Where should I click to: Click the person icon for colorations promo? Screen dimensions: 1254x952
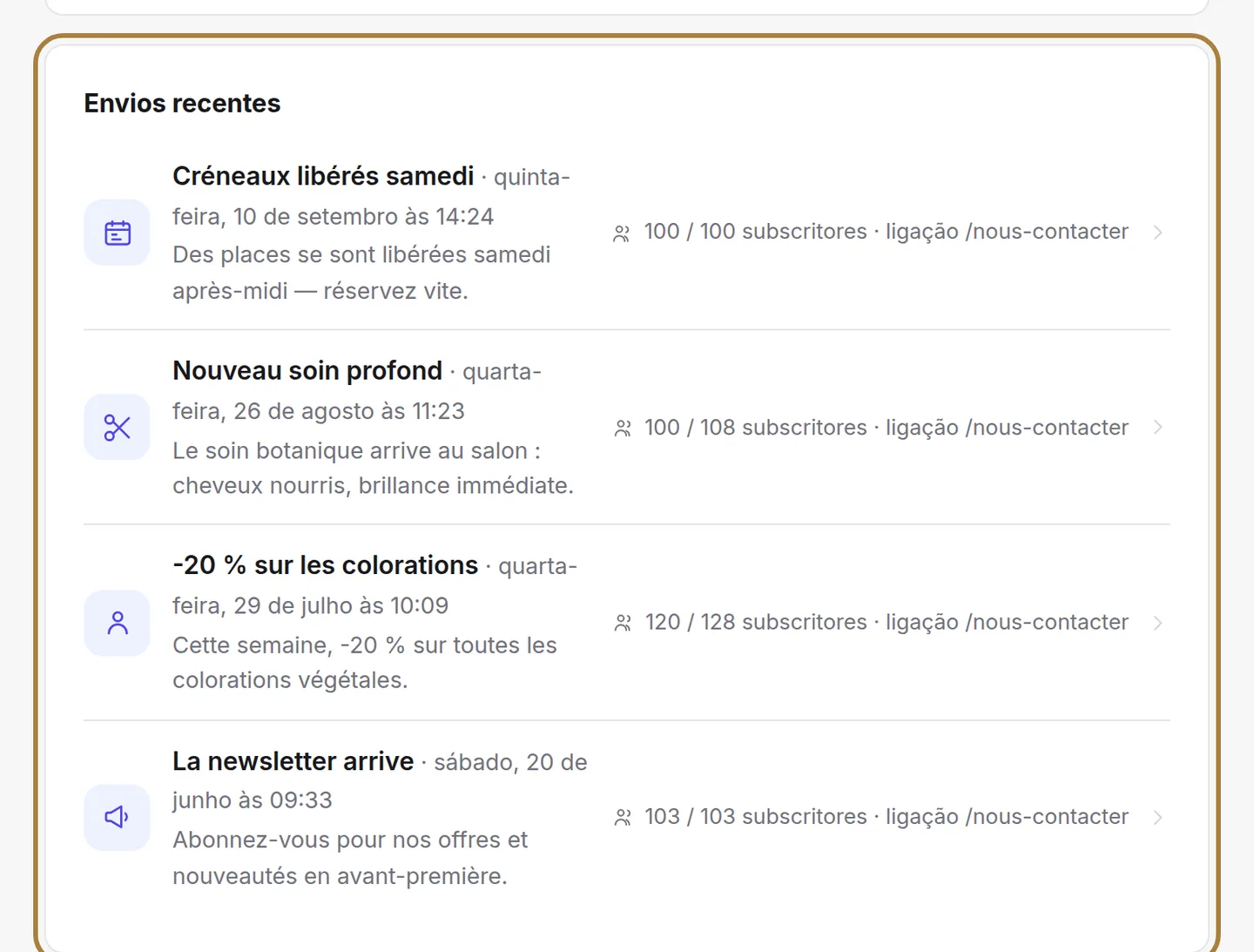[118, 623]
